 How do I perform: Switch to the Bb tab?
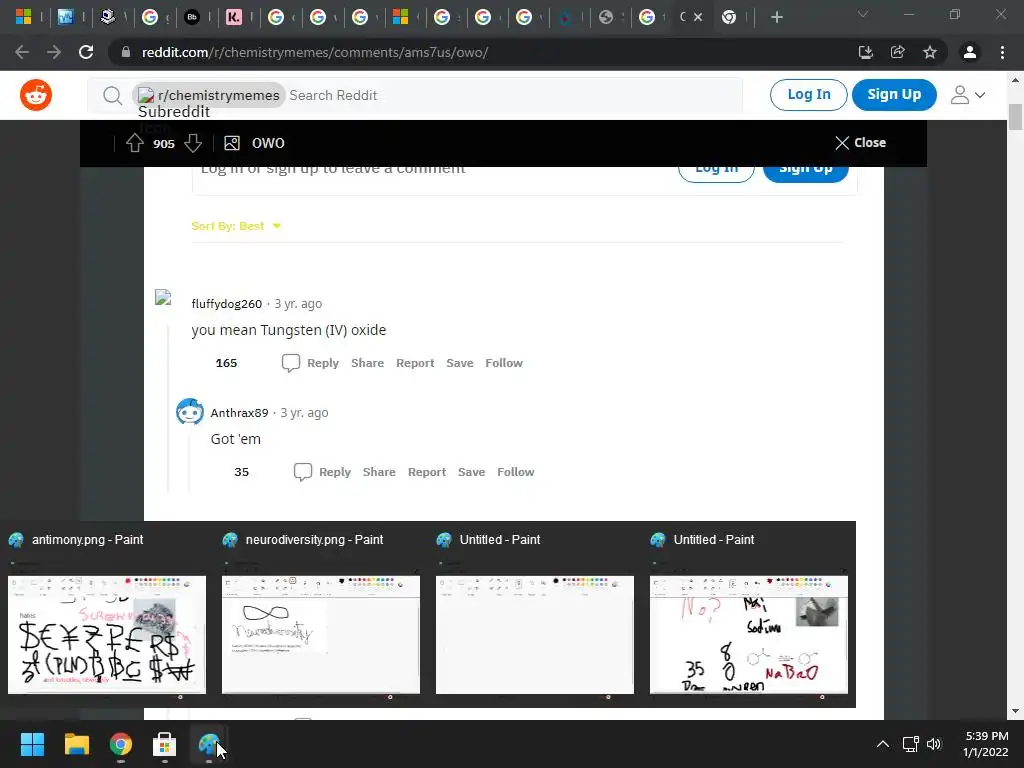pos(192,17)
